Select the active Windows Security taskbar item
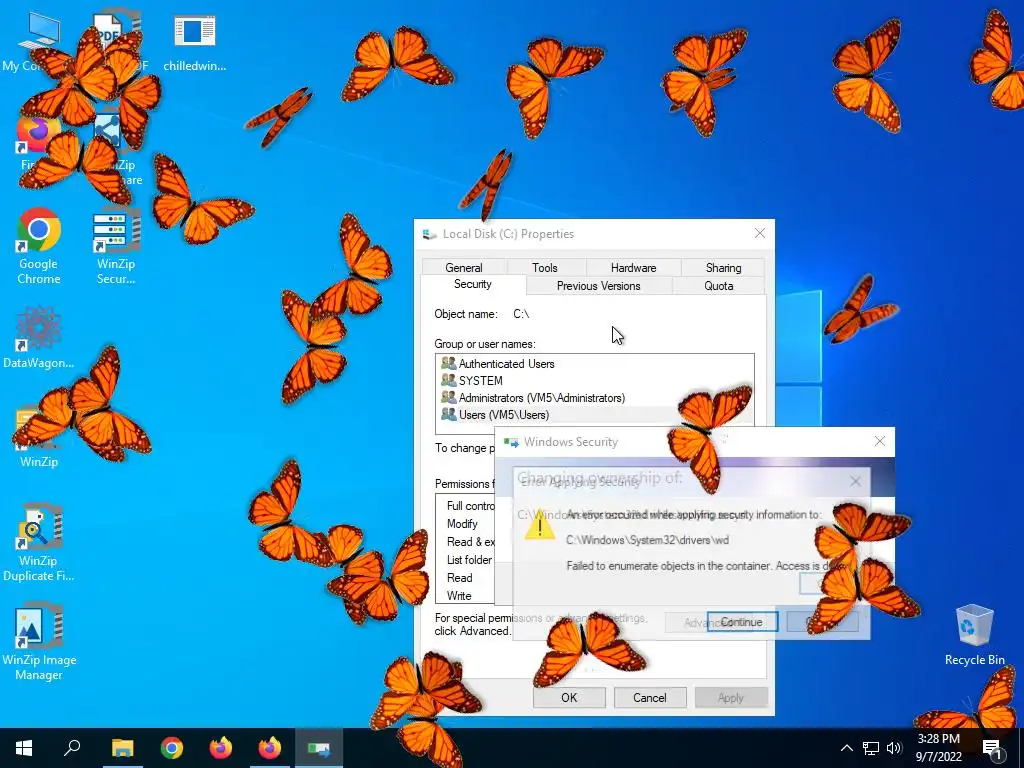Viewport: 1024px width, 768px height. point(319,748)
